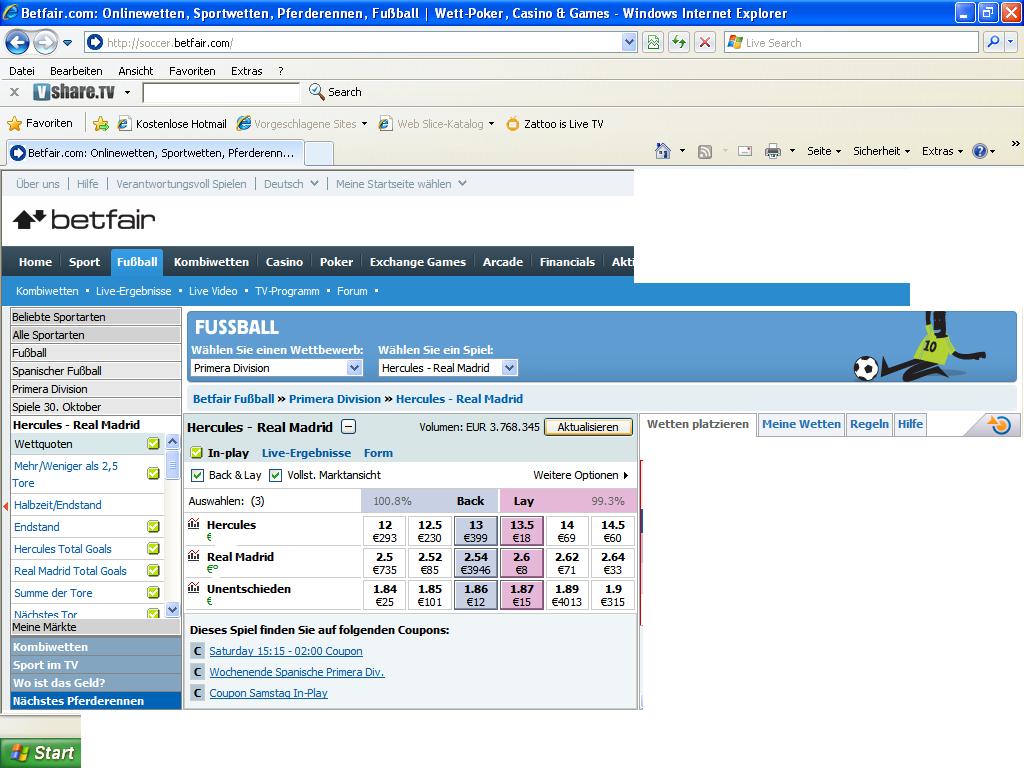Viewport: 1024px width, 768px height.
Task: Click the help question mark icon
Action: click(x=979, y=152)
